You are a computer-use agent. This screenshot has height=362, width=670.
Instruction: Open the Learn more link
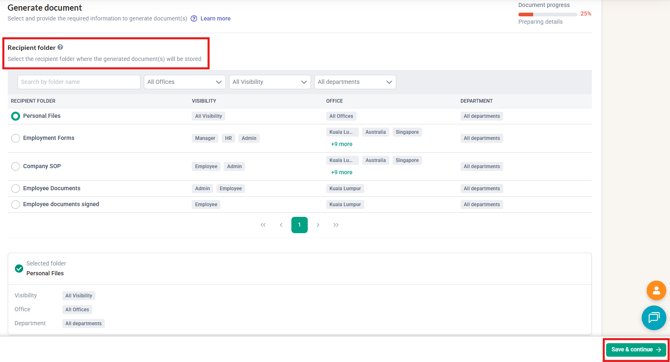[215, 18]
